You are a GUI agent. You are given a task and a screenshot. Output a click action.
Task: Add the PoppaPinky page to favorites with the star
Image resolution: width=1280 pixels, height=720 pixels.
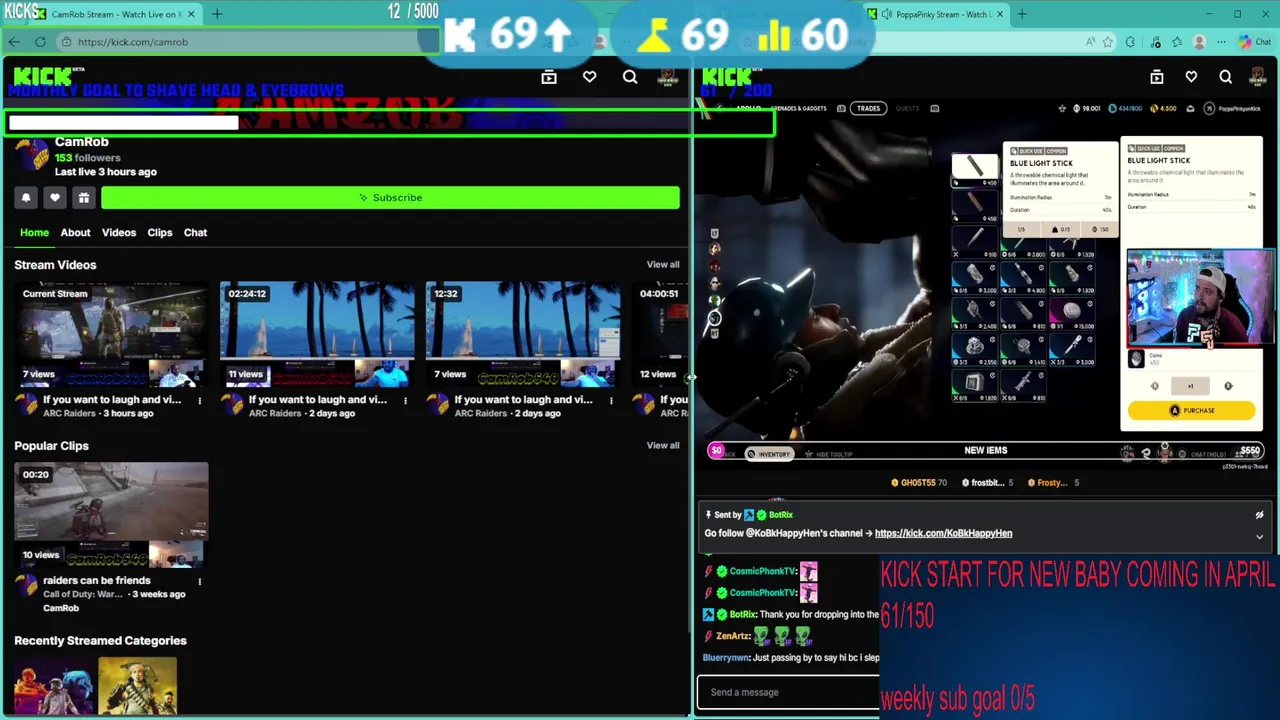(1108, 42)
